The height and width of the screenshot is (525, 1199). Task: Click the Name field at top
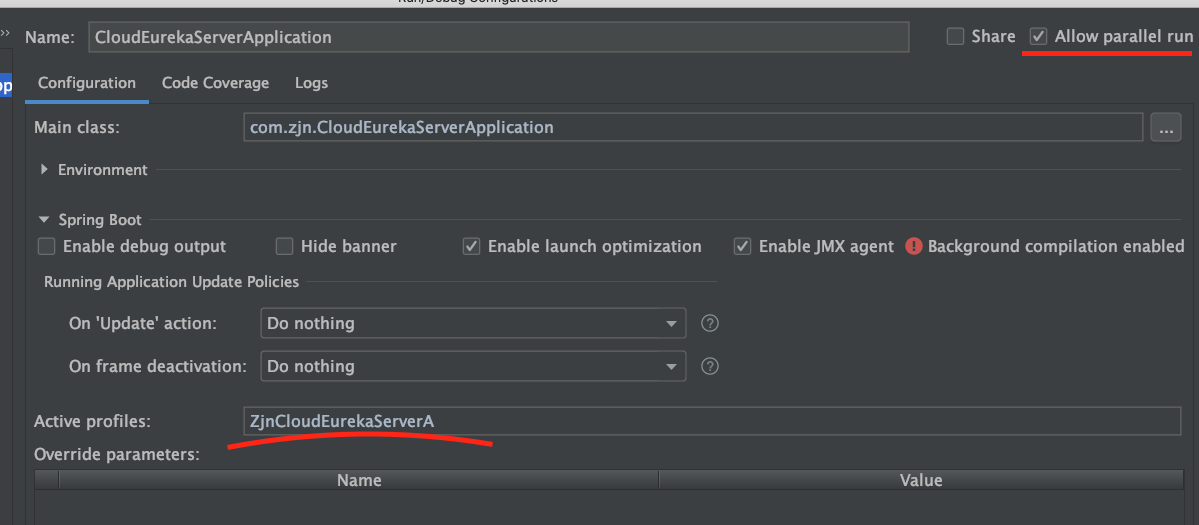pyautogui.click(x=498, y=37)
